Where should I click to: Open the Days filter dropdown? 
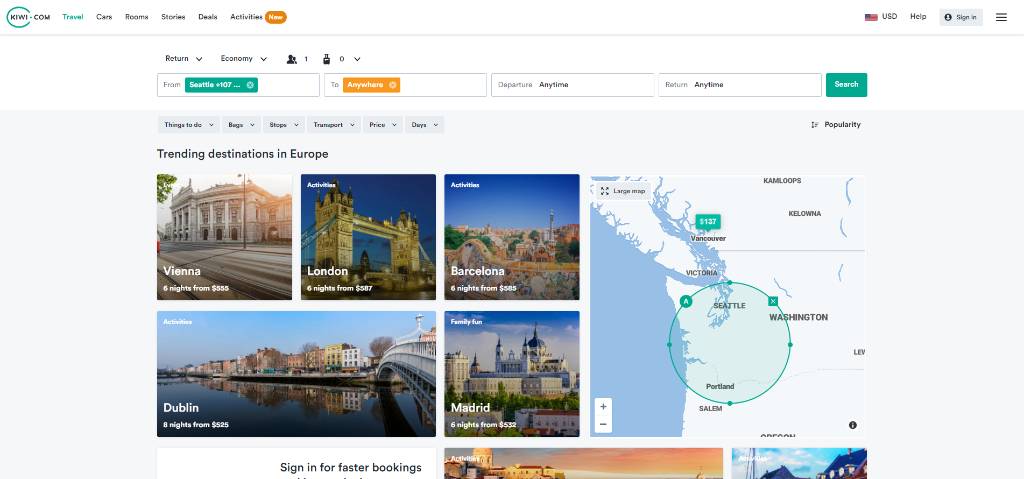tap(424, 125)
